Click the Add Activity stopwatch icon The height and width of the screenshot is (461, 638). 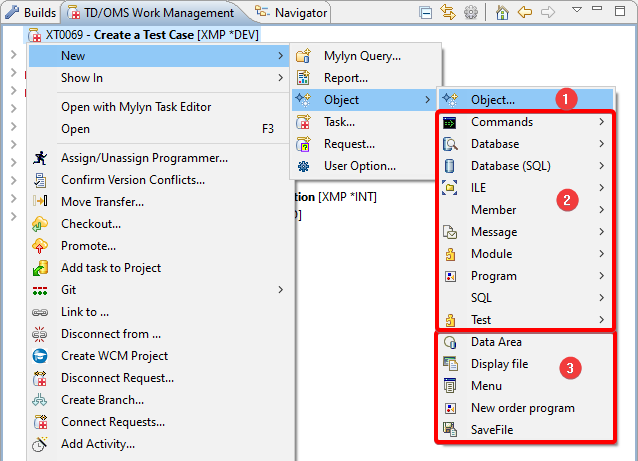[x=40, y=444]
